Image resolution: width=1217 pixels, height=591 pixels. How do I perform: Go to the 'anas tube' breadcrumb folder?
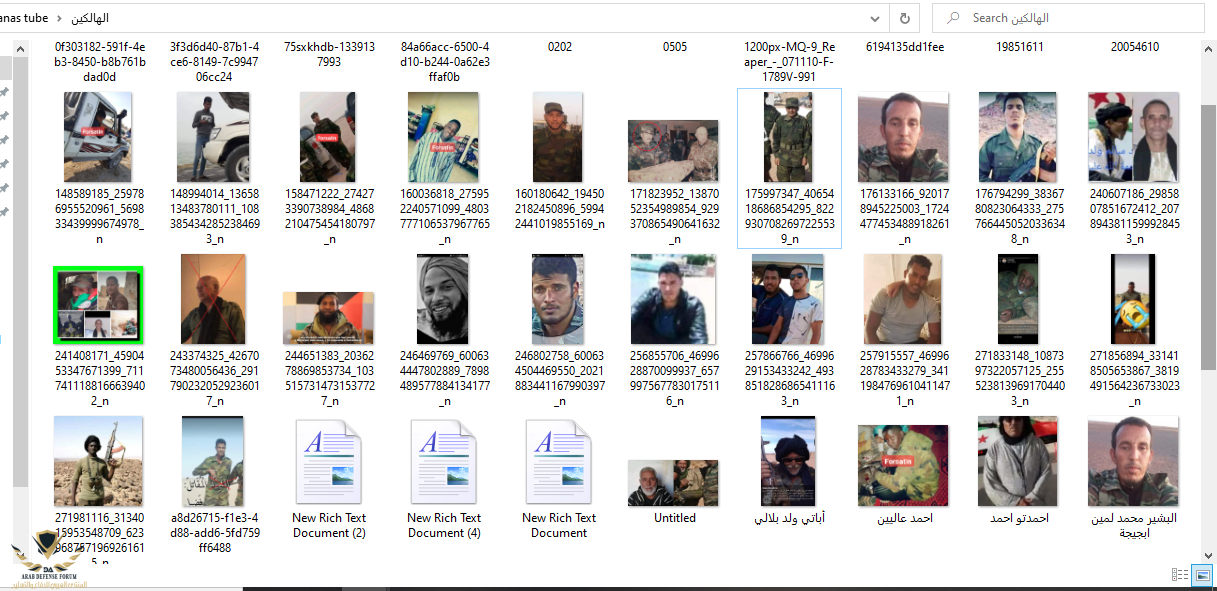[x=22, y=19]
